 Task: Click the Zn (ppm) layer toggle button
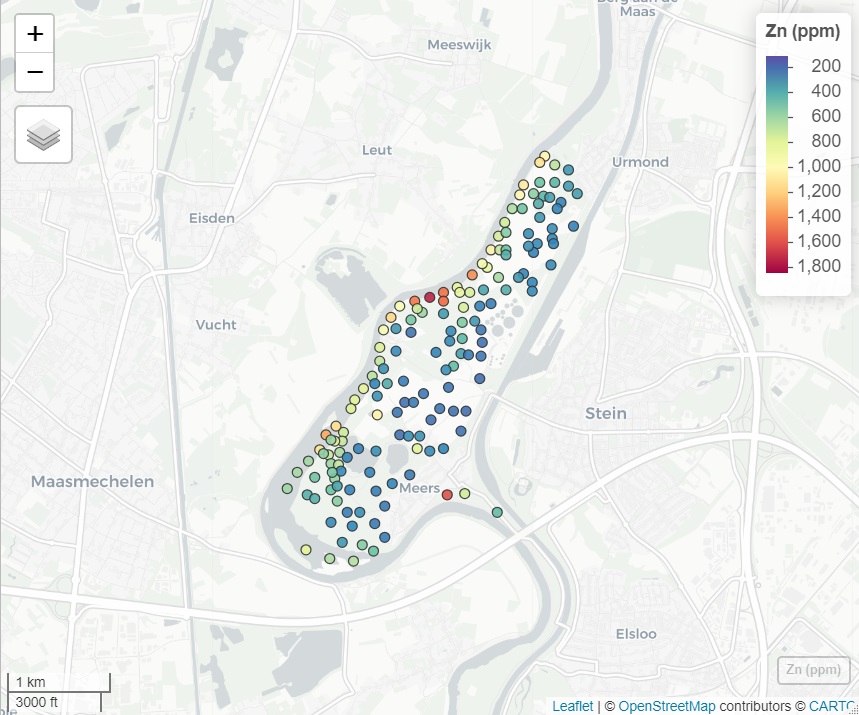[x=812, y=668]
